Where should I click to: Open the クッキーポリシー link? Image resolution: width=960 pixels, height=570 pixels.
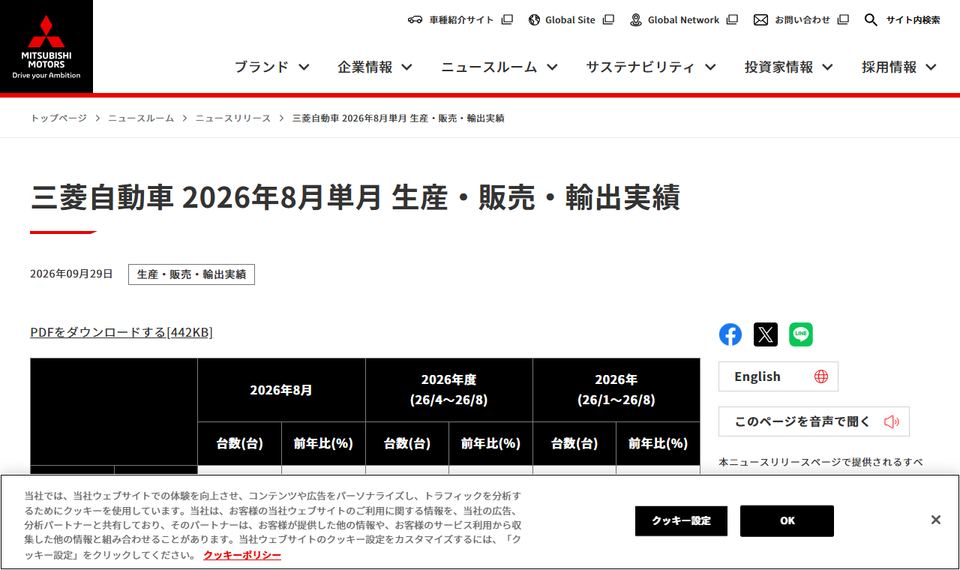(242, 555)
